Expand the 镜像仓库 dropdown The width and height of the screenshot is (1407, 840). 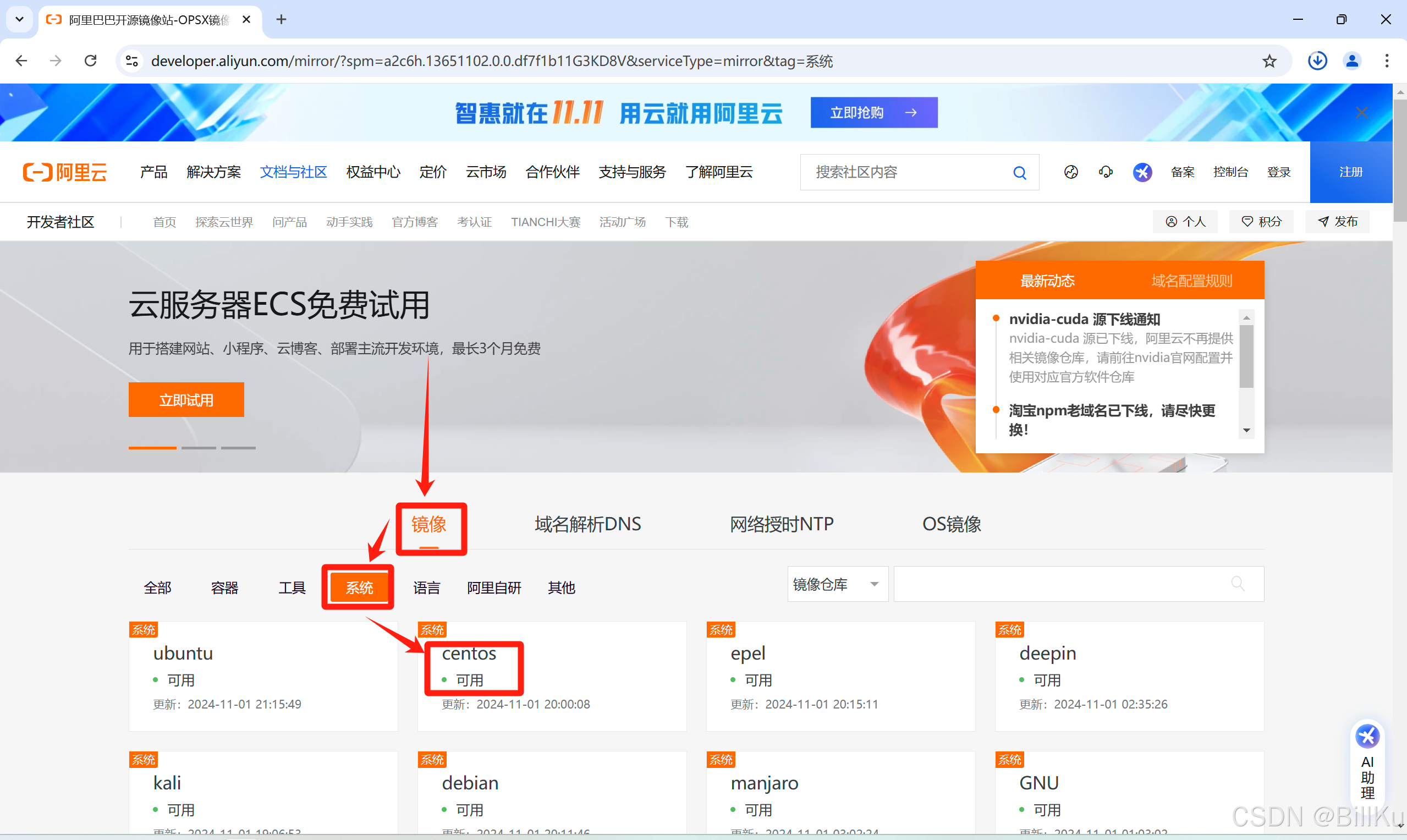coord(838,584)
